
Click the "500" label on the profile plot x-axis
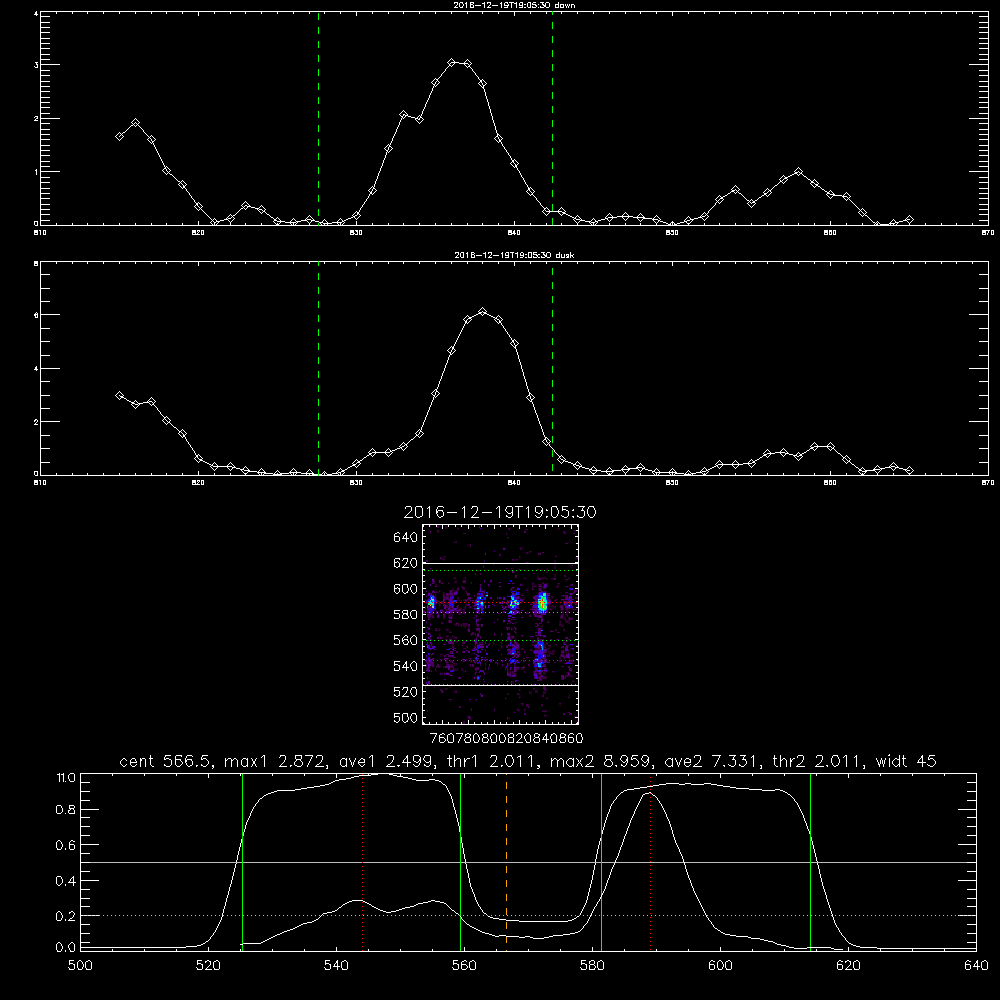click(80, 966)
